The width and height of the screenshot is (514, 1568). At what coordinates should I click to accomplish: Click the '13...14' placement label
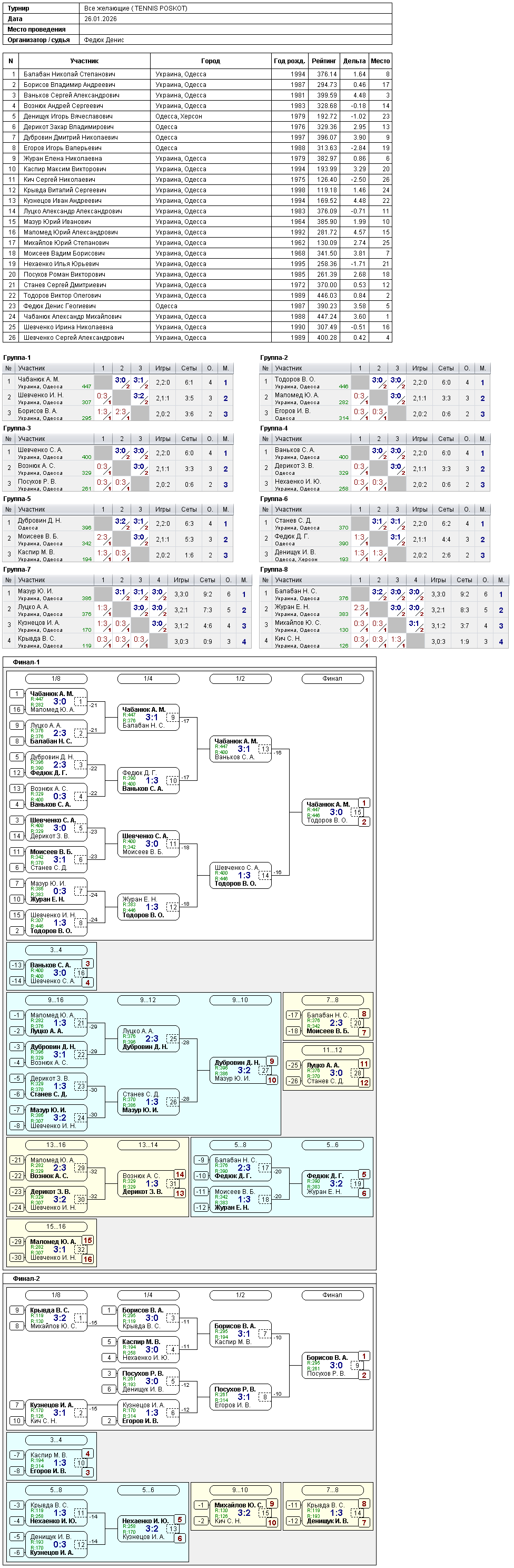click(148, 1145)
